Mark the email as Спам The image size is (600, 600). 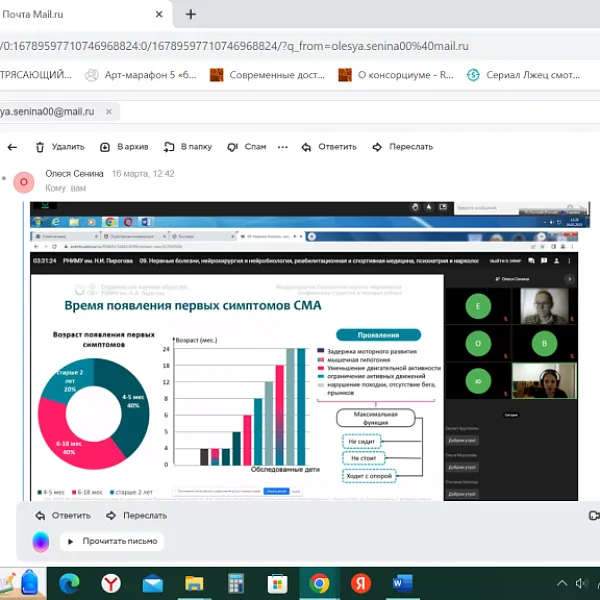[246, 147]
